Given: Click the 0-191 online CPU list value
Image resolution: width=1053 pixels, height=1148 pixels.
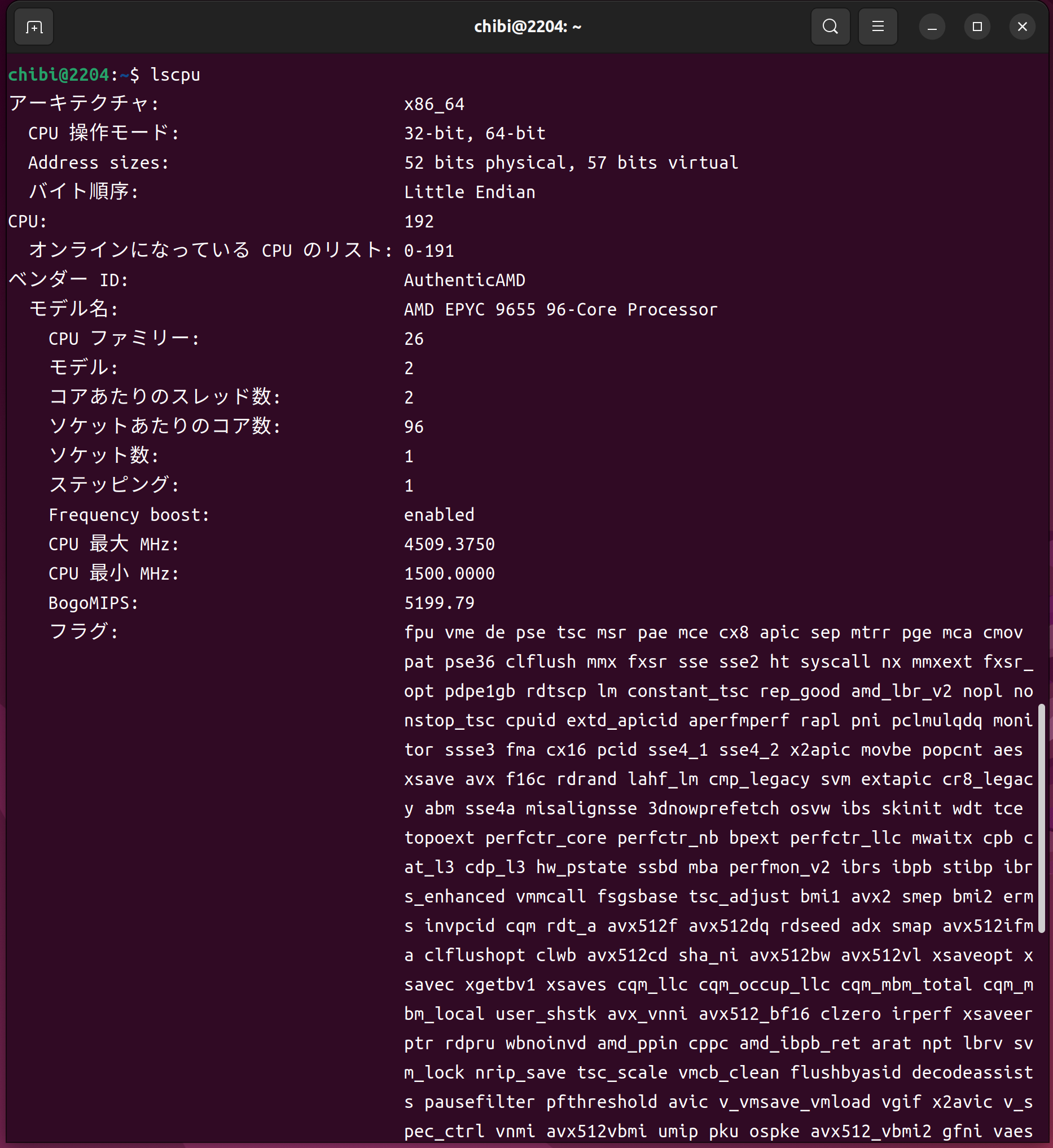Looking at the screenshot, I should [x=428, y=251].
